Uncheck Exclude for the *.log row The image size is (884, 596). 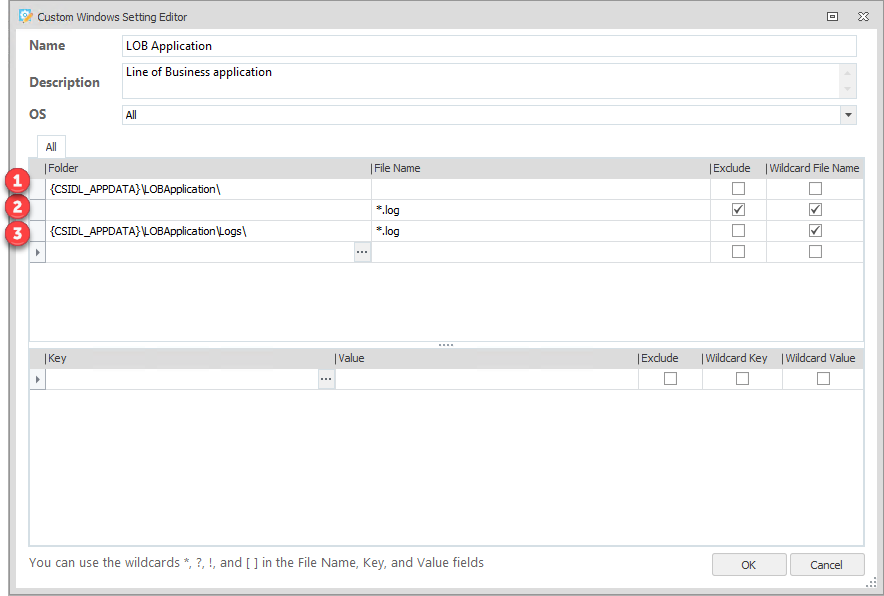coord(738,210)
